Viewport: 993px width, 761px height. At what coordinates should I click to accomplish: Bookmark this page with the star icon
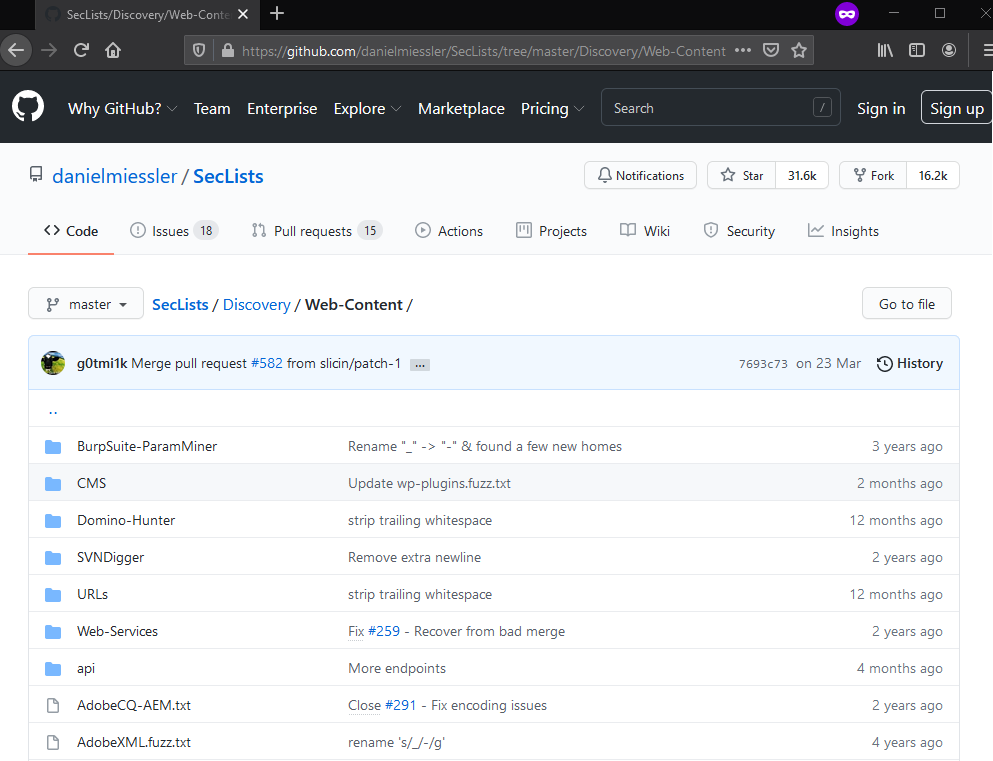click(x=799, y=50)
